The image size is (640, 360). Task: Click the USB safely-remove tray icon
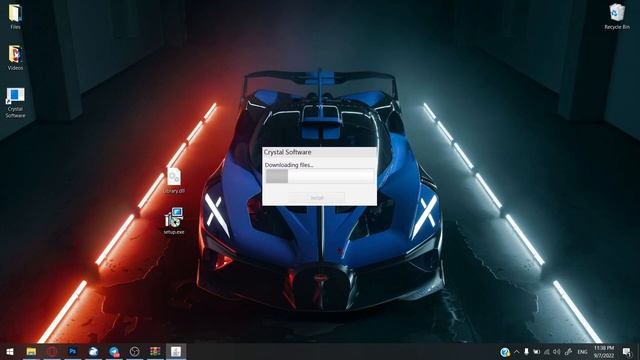coord(527,352)
